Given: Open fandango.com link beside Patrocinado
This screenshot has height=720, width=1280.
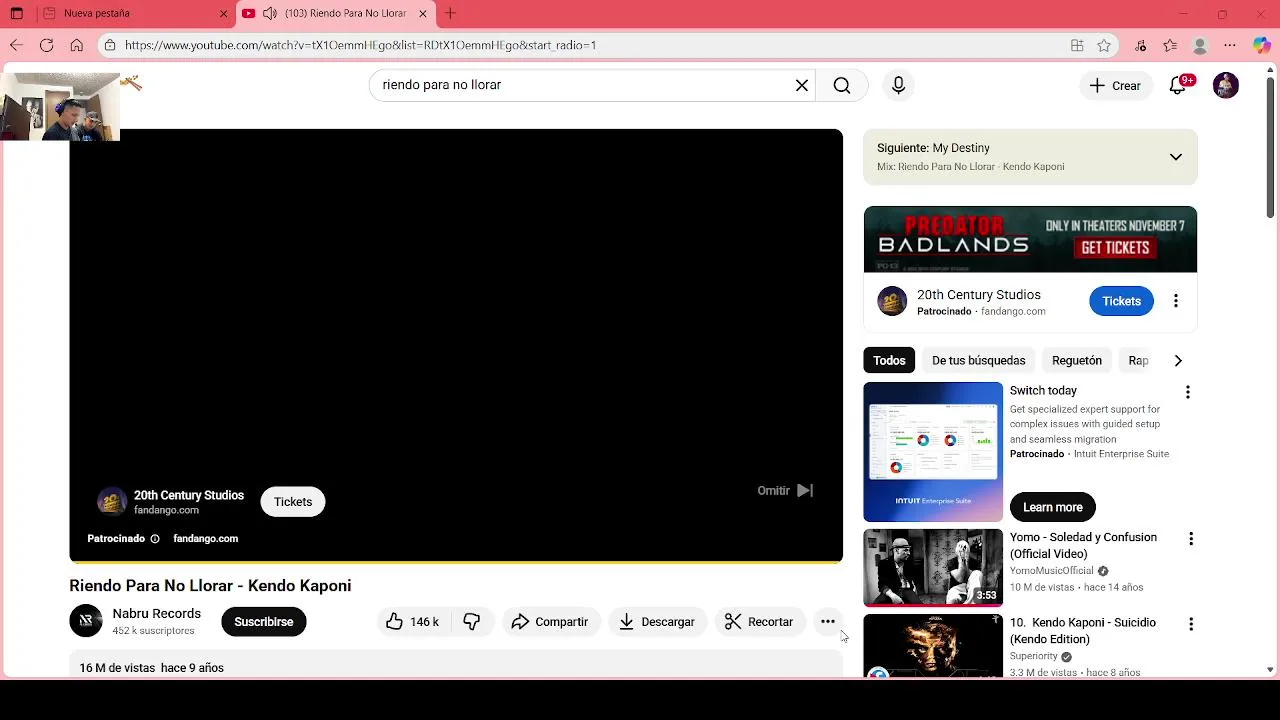Looking at the screenshot, I should click(x=205, y=538).
